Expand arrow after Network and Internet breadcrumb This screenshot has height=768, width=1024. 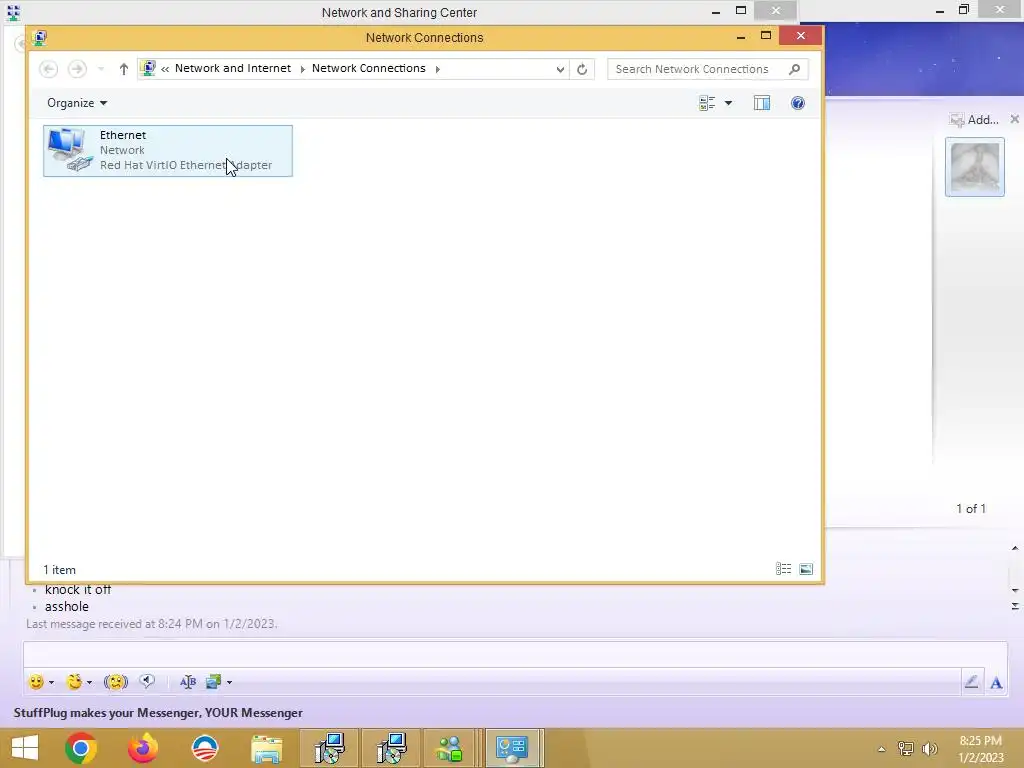click(x=302, y=69)
